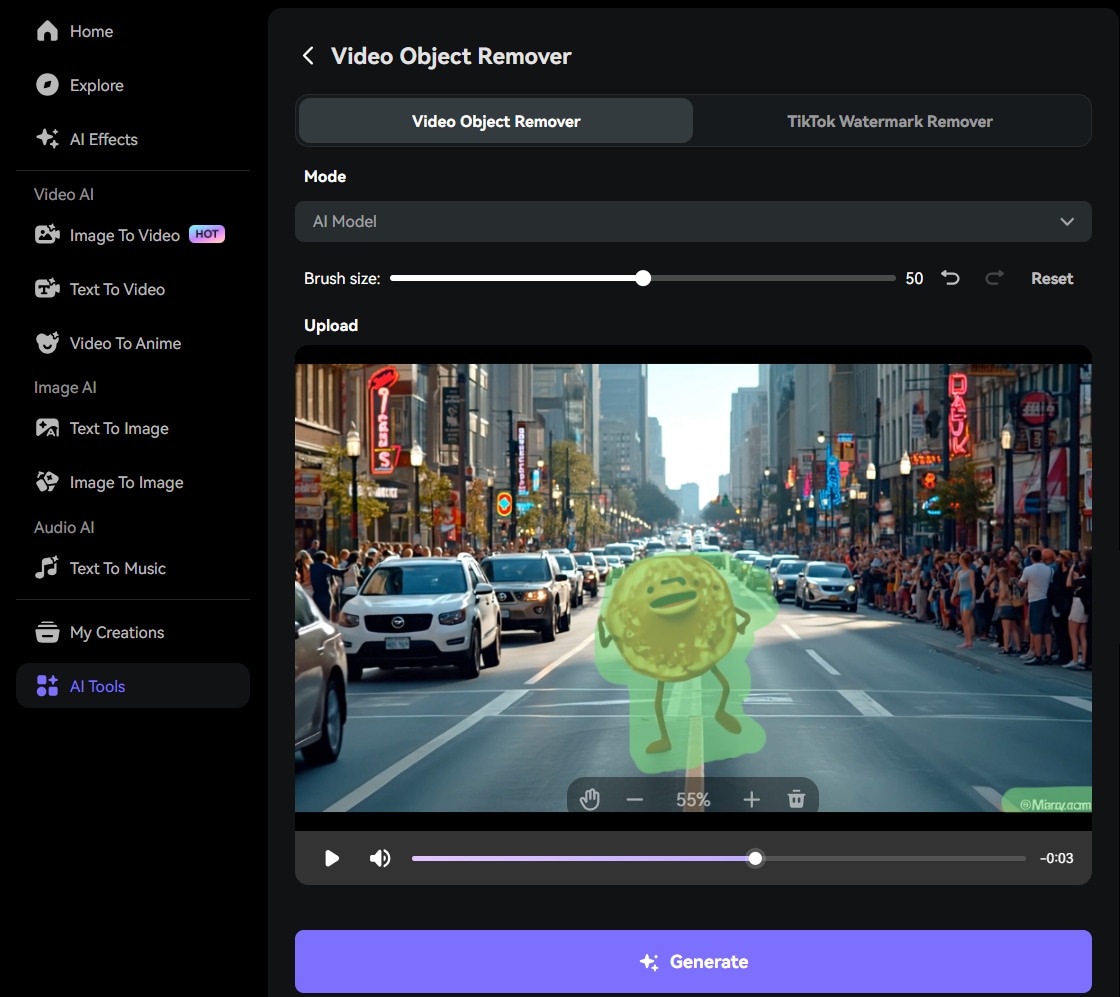Go to My Creations
Viewport: 1120px width, 997px height.
(x=116, y=632)
